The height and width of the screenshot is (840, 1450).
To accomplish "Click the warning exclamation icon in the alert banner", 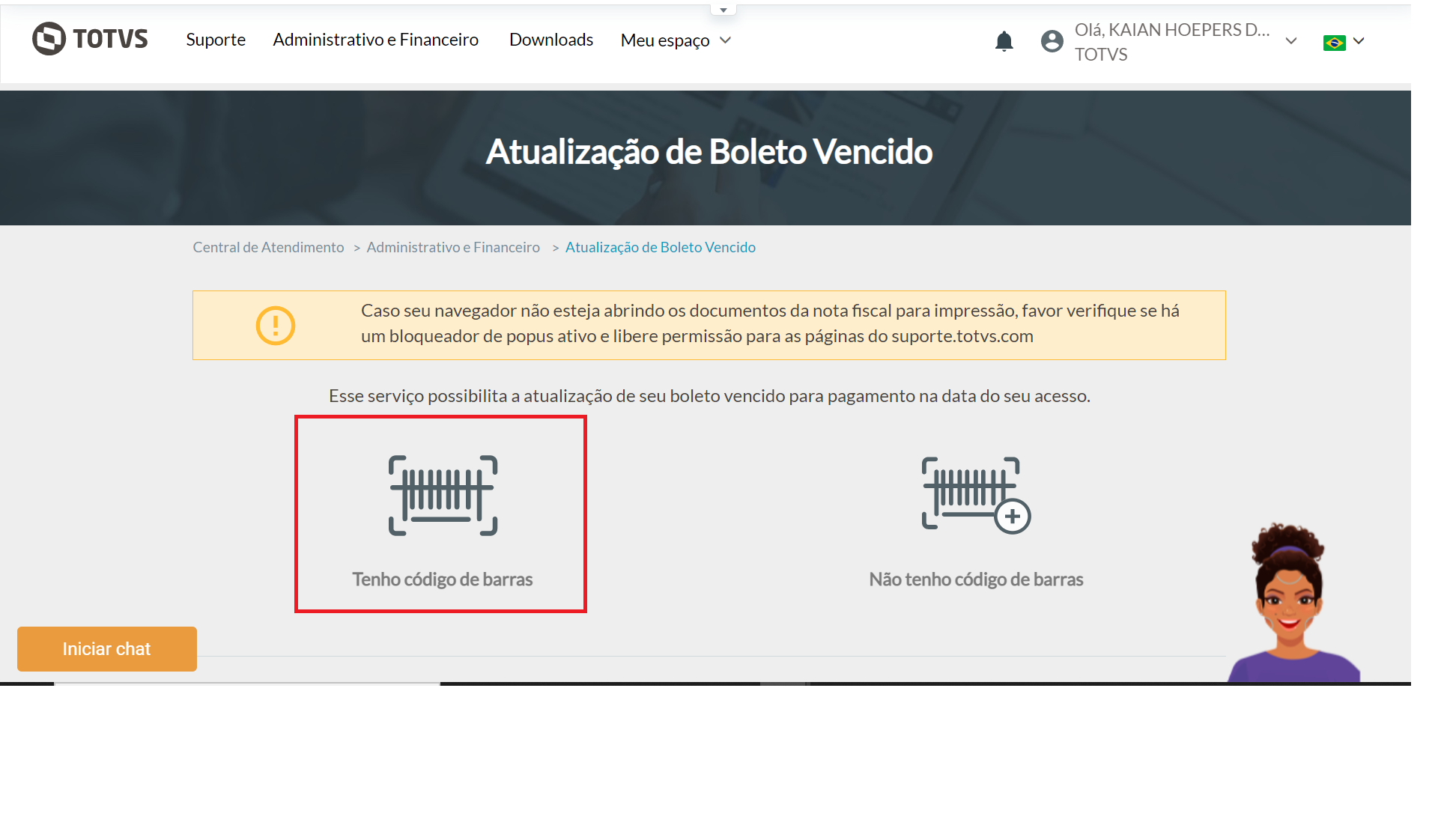I will pos(276,325).
